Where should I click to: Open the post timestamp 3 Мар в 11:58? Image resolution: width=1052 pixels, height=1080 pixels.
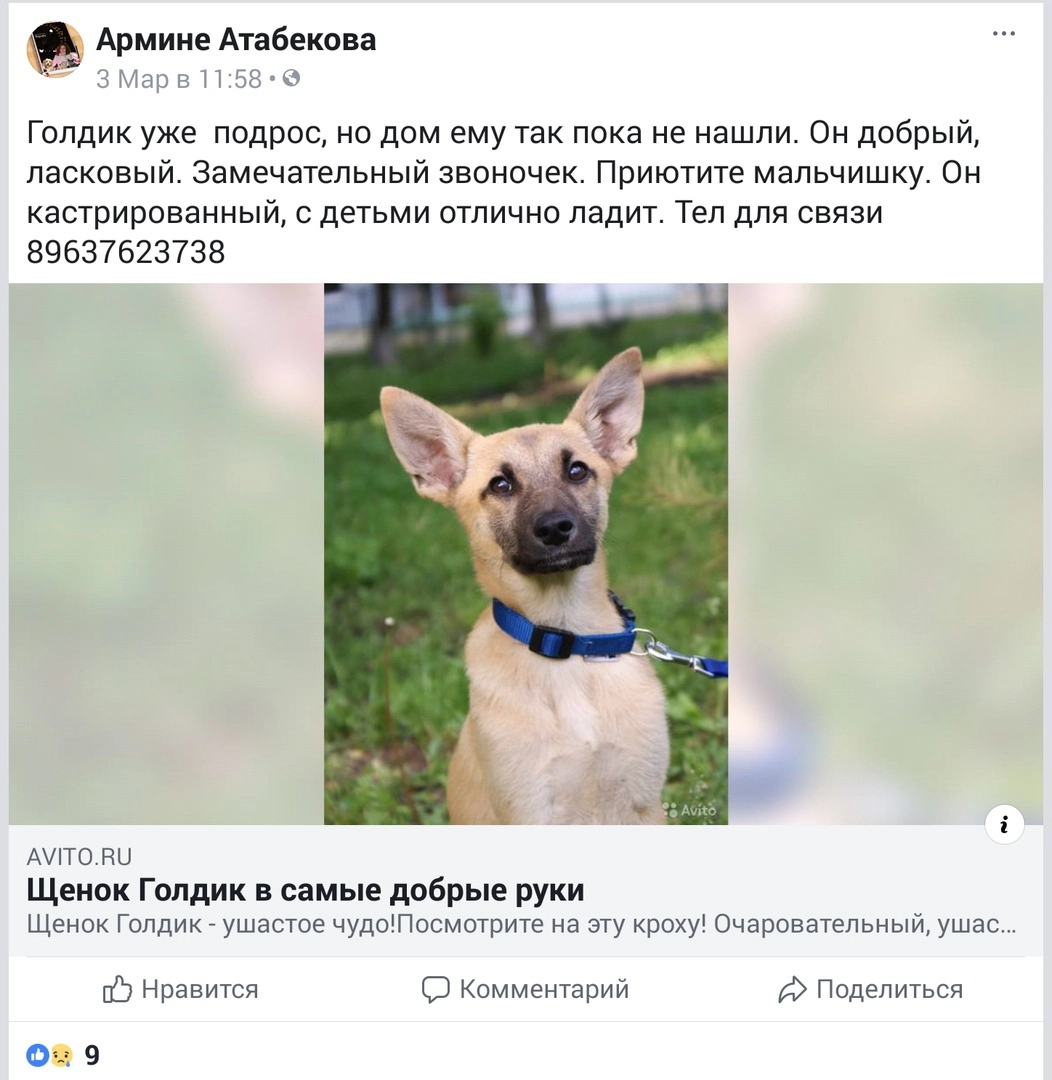tap(179, 79)
